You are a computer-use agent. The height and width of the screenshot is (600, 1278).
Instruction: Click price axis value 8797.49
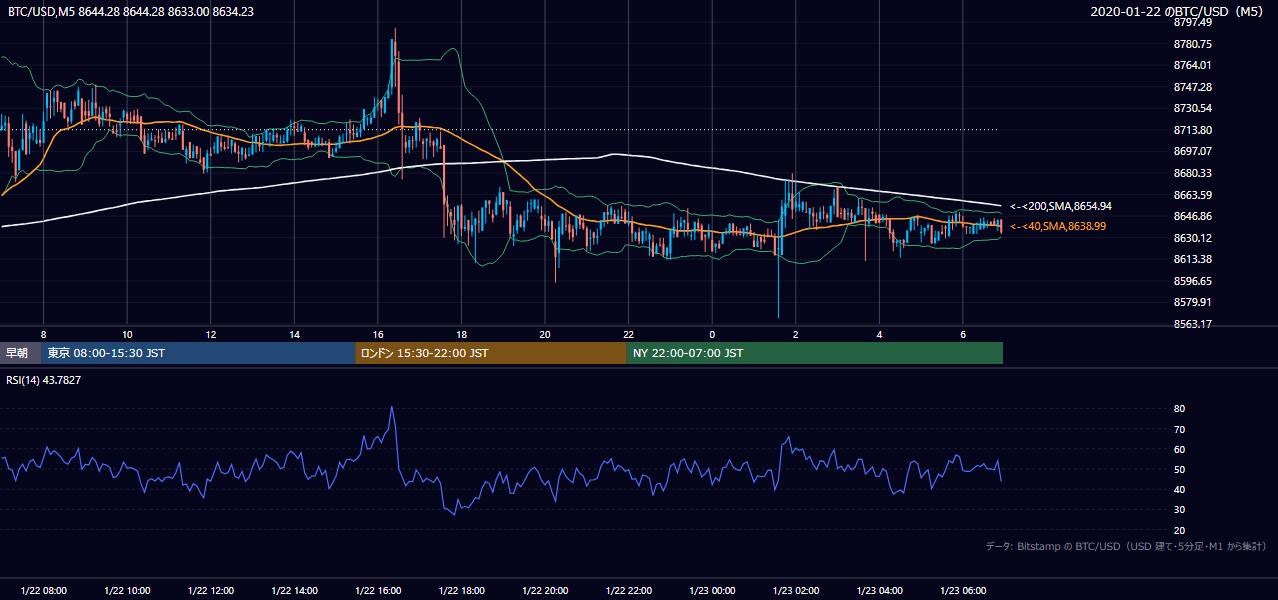(1193, 22)
